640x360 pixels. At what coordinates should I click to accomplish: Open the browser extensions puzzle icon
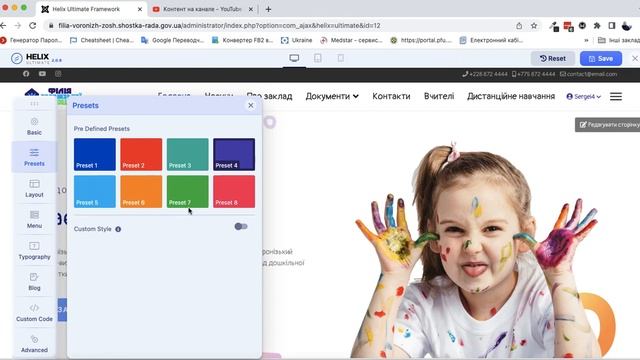pos(597,26)
